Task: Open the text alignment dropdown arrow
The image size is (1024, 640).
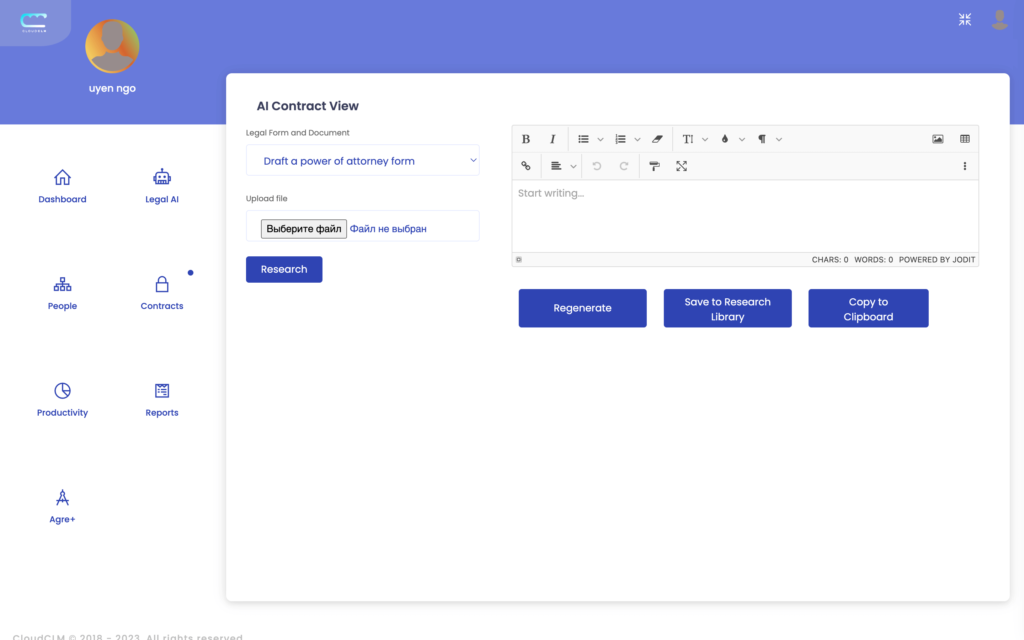Action: [x=574, y=166]
